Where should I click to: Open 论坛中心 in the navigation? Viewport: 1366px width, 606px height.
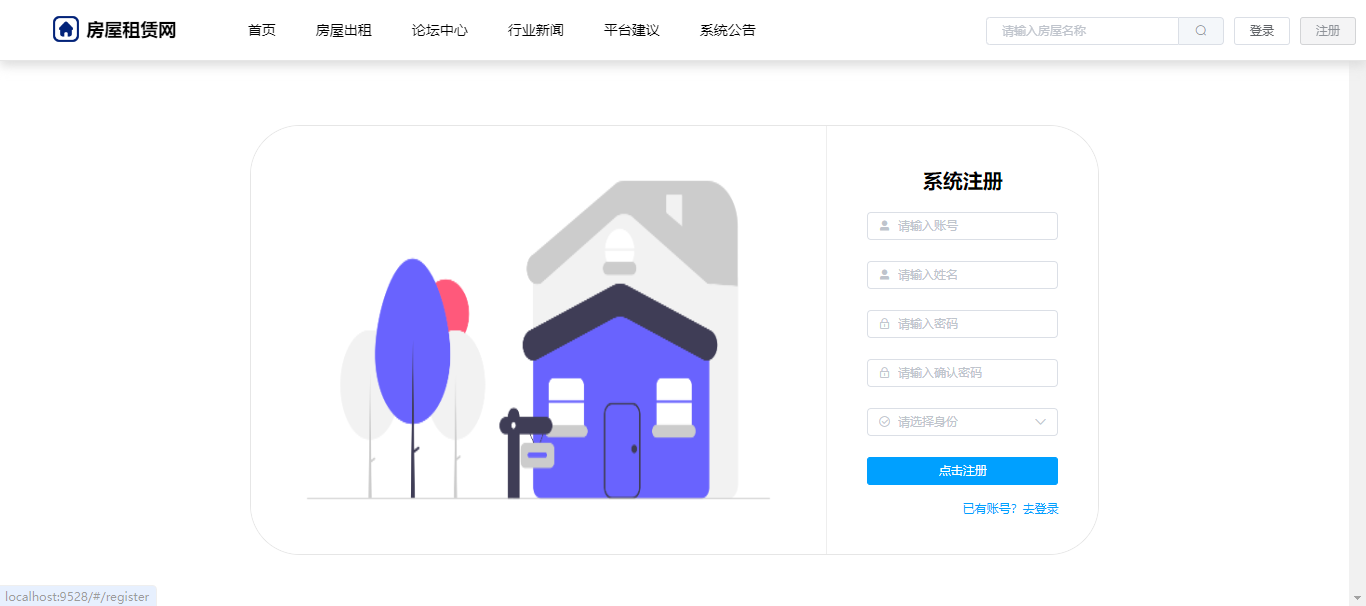440,30
